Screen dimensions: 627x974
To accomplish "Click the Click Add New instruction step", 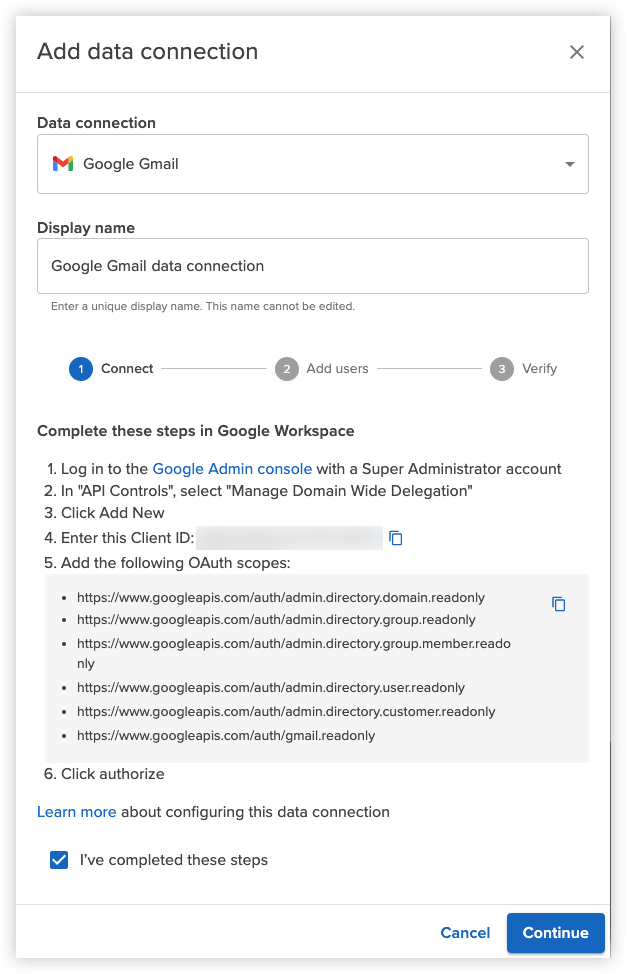I will [104, 513].
